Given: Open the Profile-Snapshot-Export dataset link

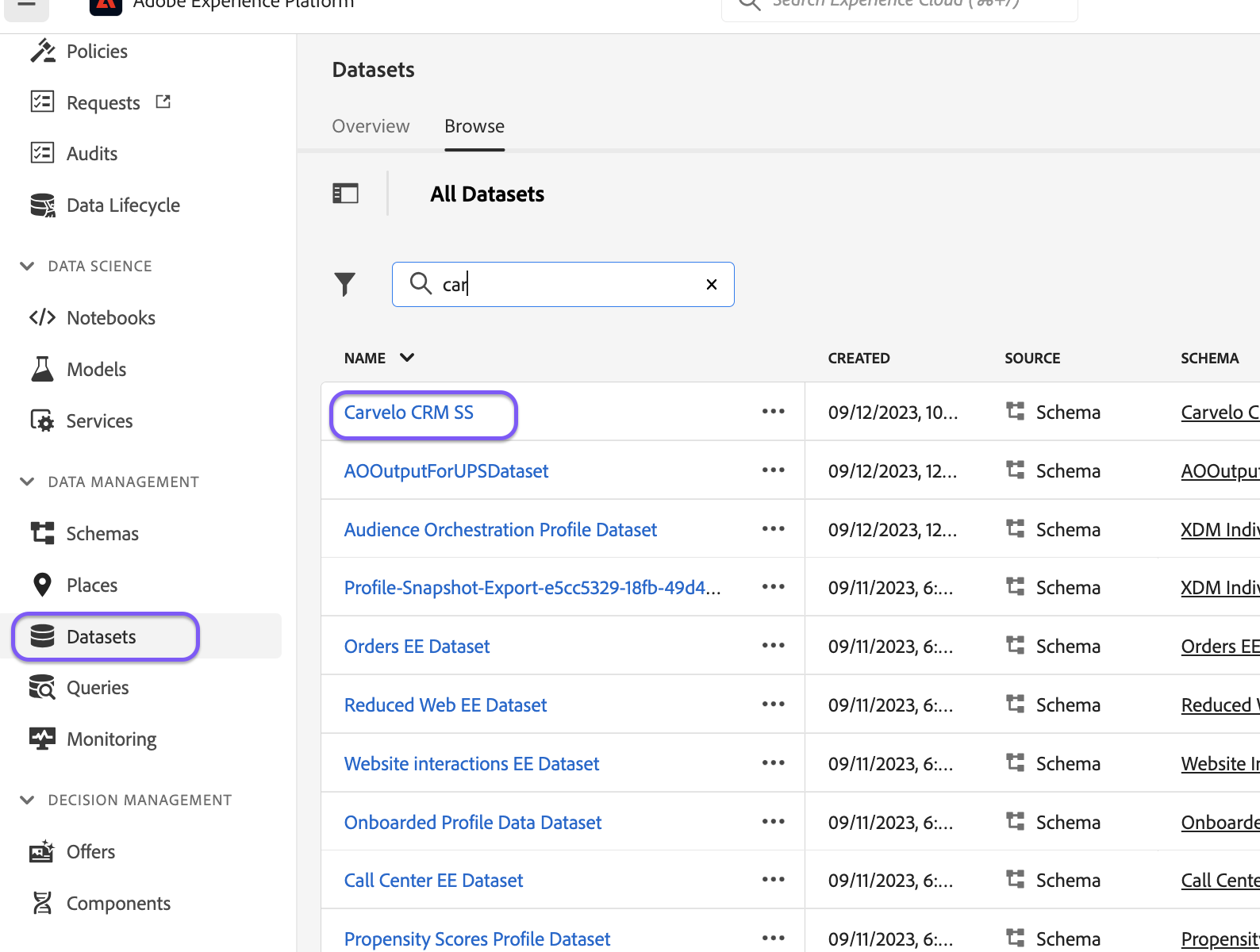Looking at the screenshot, I should [x=532, y=588].
